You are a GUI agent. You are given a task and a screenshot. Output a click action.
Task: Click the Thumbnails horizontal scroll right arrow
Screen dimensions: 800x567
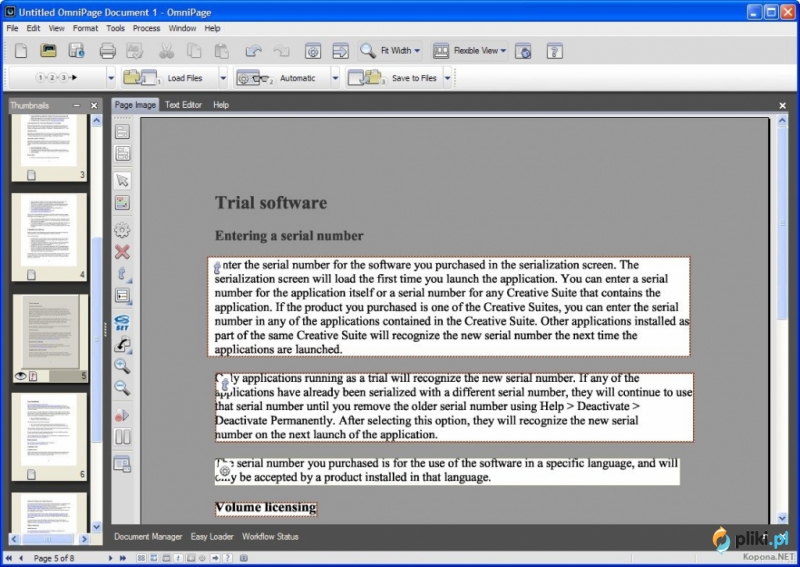click(x=84, y=539)
